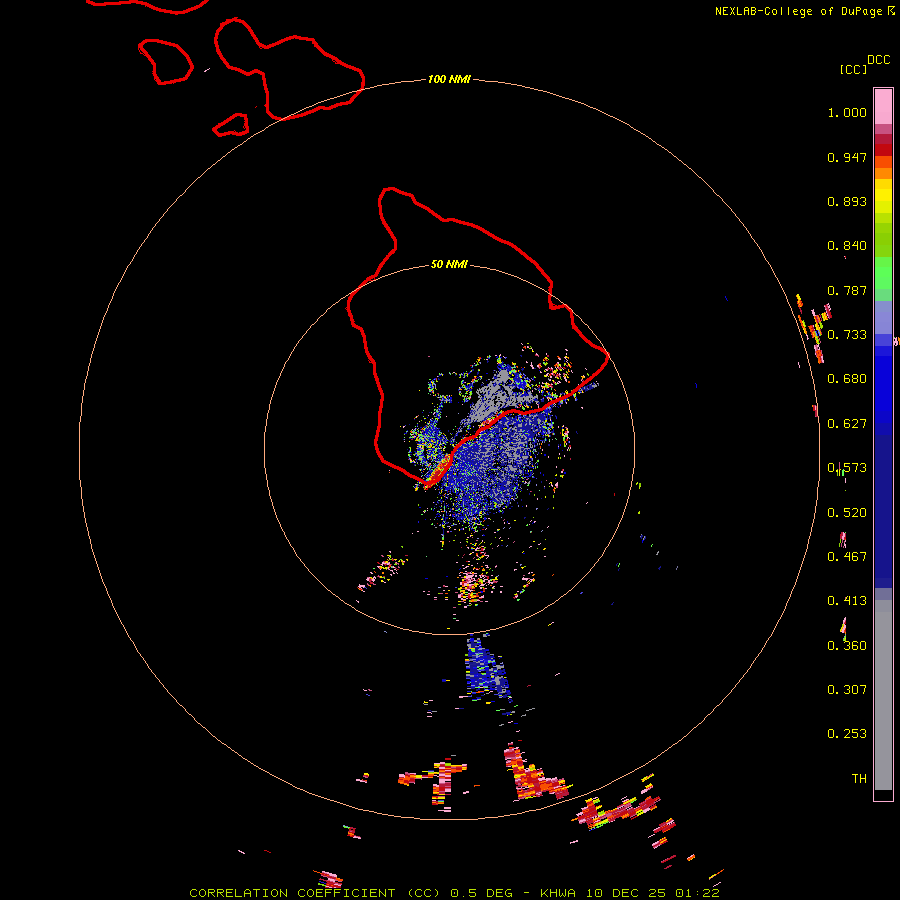This screenshot has width=900, height=900.
Task: Select the 0.413 scale value
Action: [x=847, y=601]
